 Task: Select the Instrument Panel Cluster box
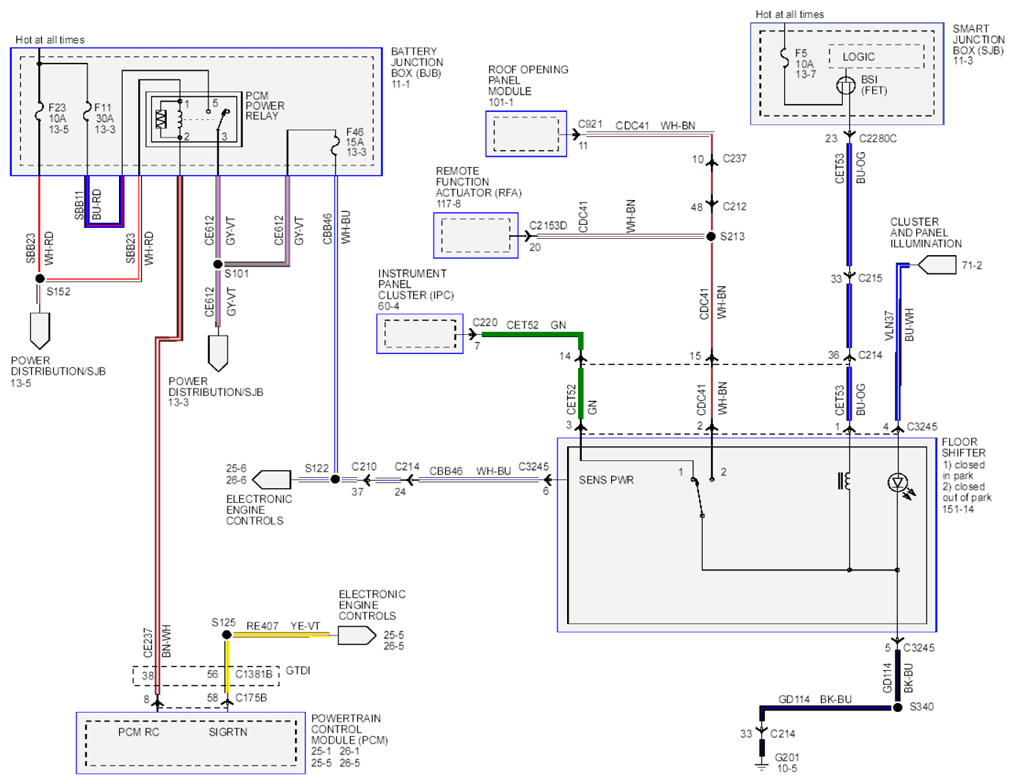[420, 333]
